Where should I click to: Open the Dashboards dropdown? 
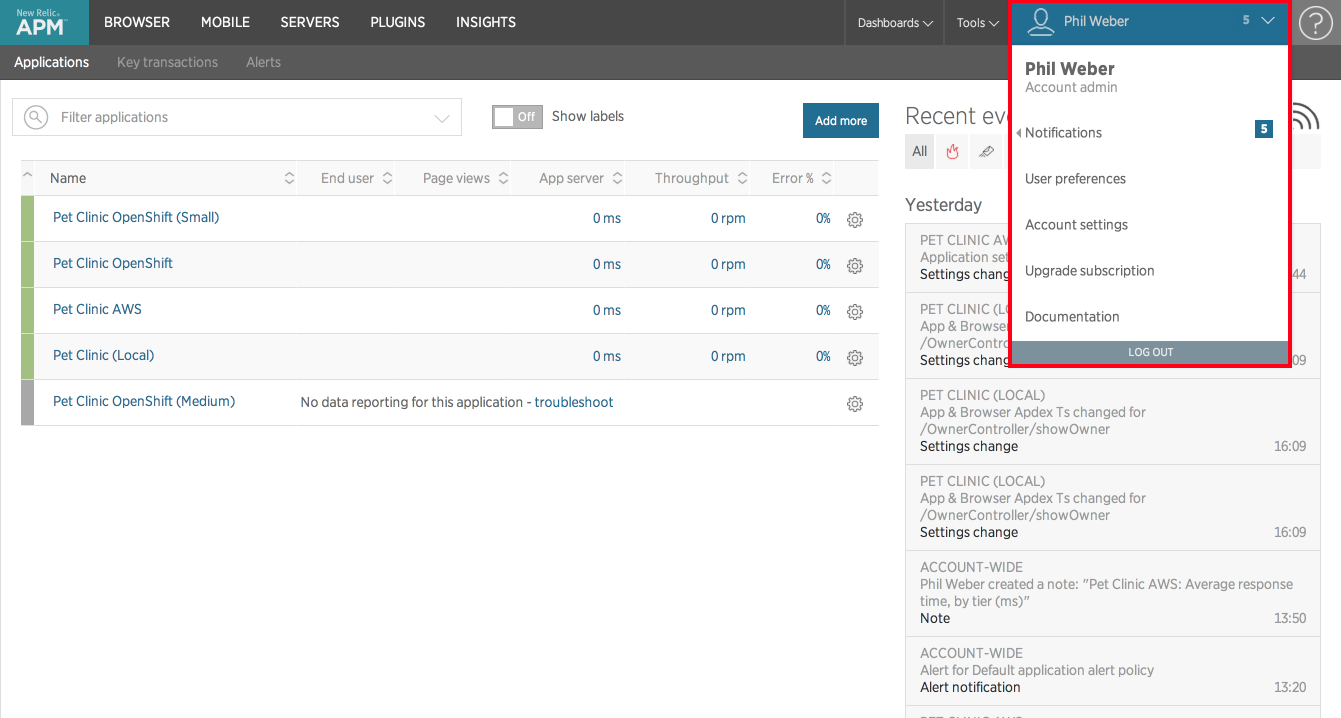tap(895, 22)
